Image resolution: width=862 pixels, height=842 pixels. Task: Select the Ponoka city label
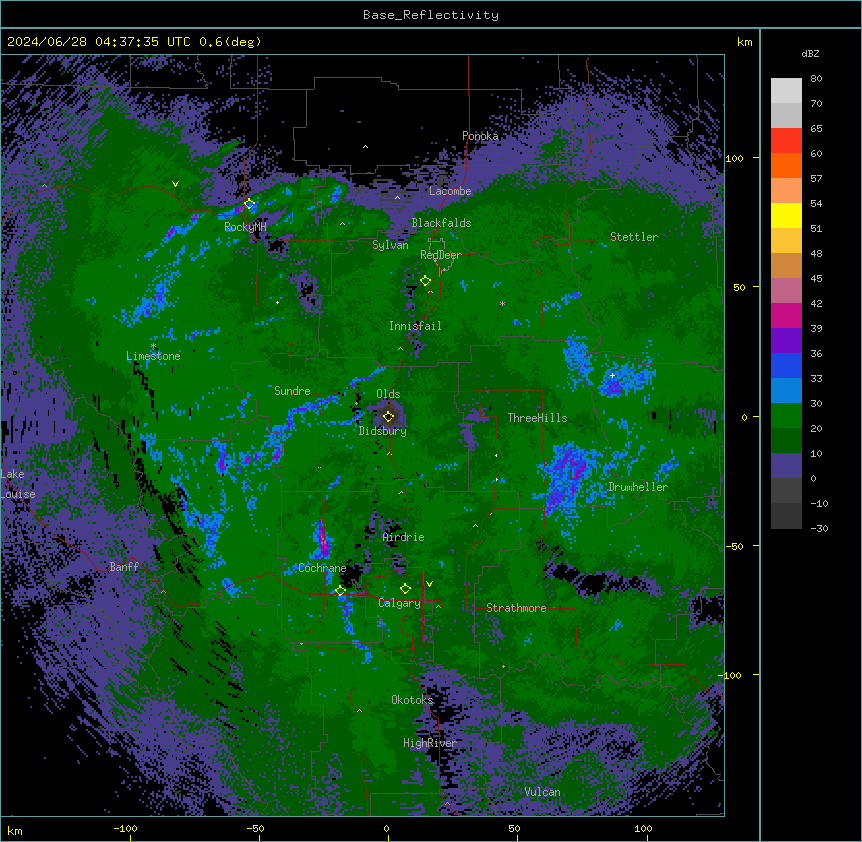[x=480, y=136]
